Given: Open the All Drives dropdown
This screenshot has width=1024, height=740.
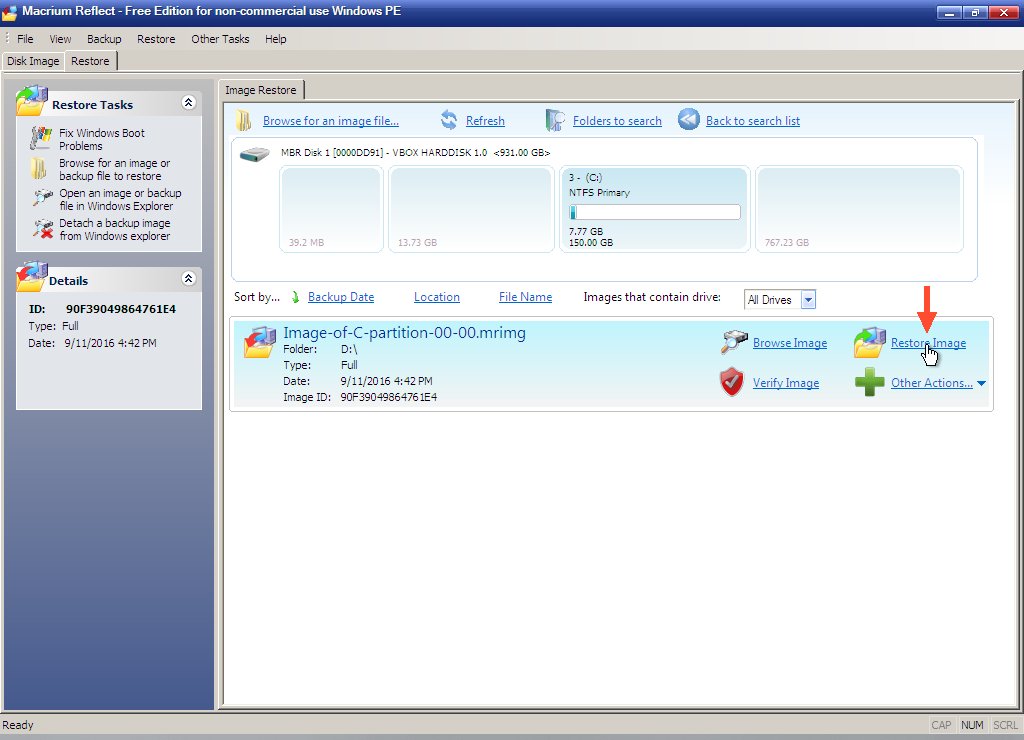Looking at the screenshot, I should tap(808, 300).
